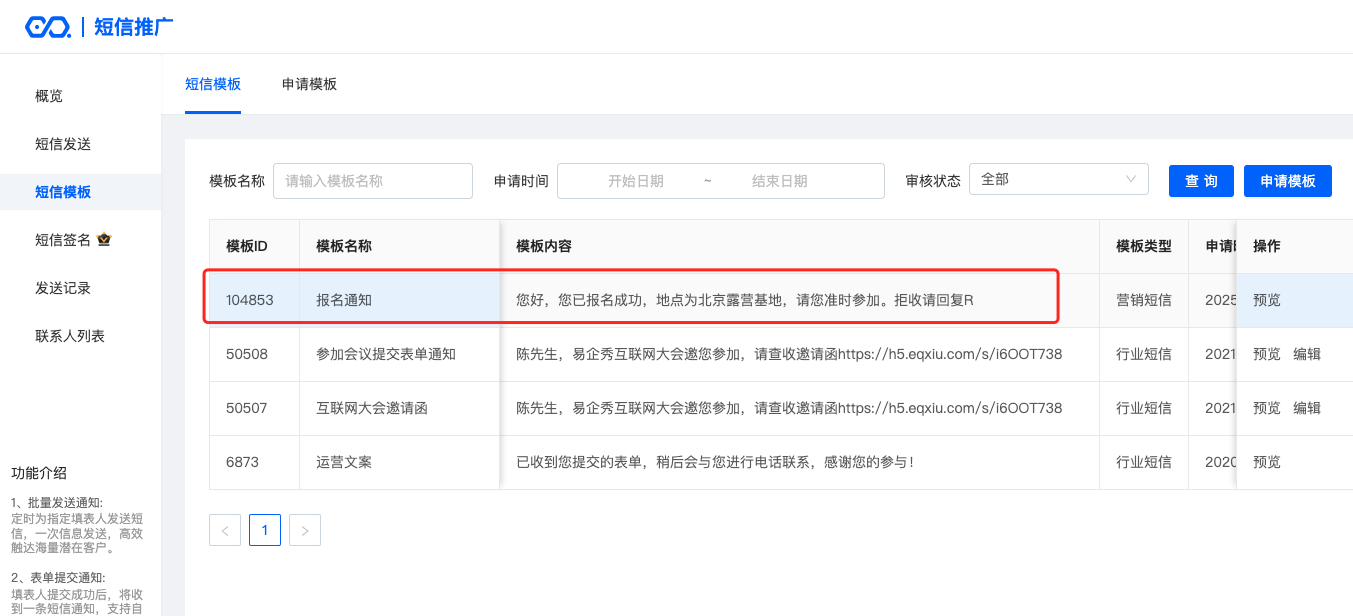Preview the 报名通知 template

click(1266, 300)
